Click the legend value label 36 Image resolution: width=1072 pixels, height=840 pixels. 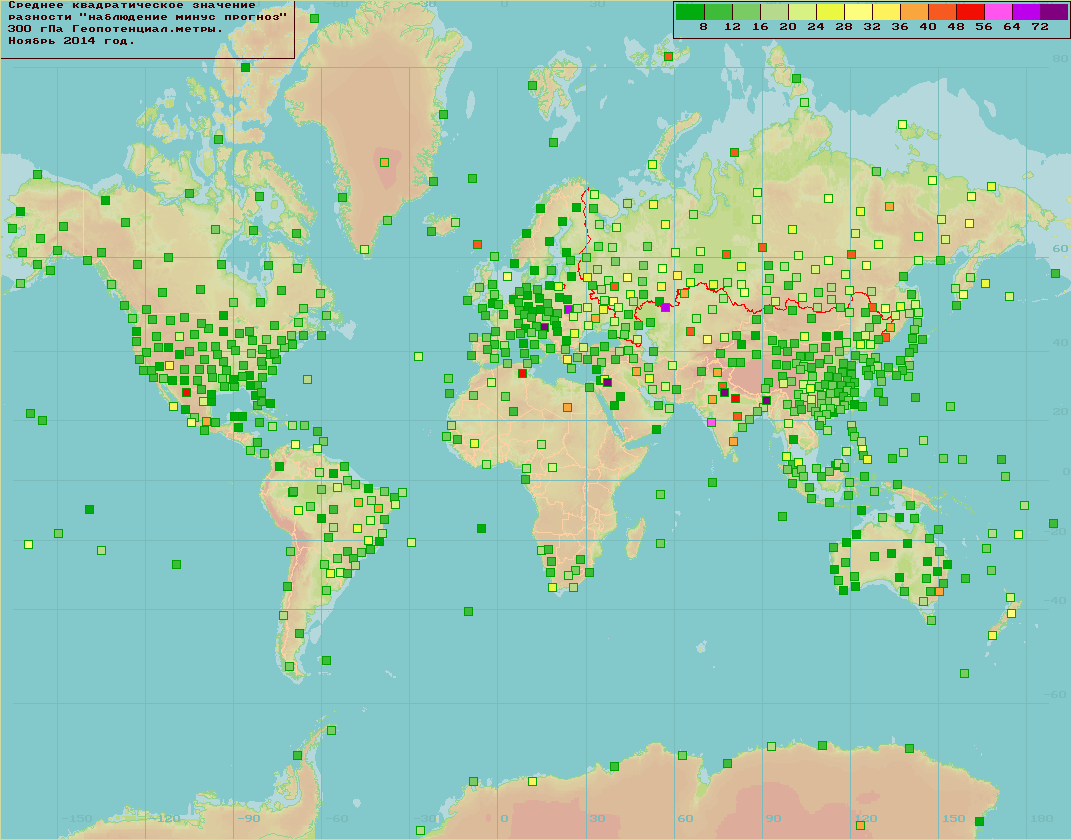pos(900,27)
